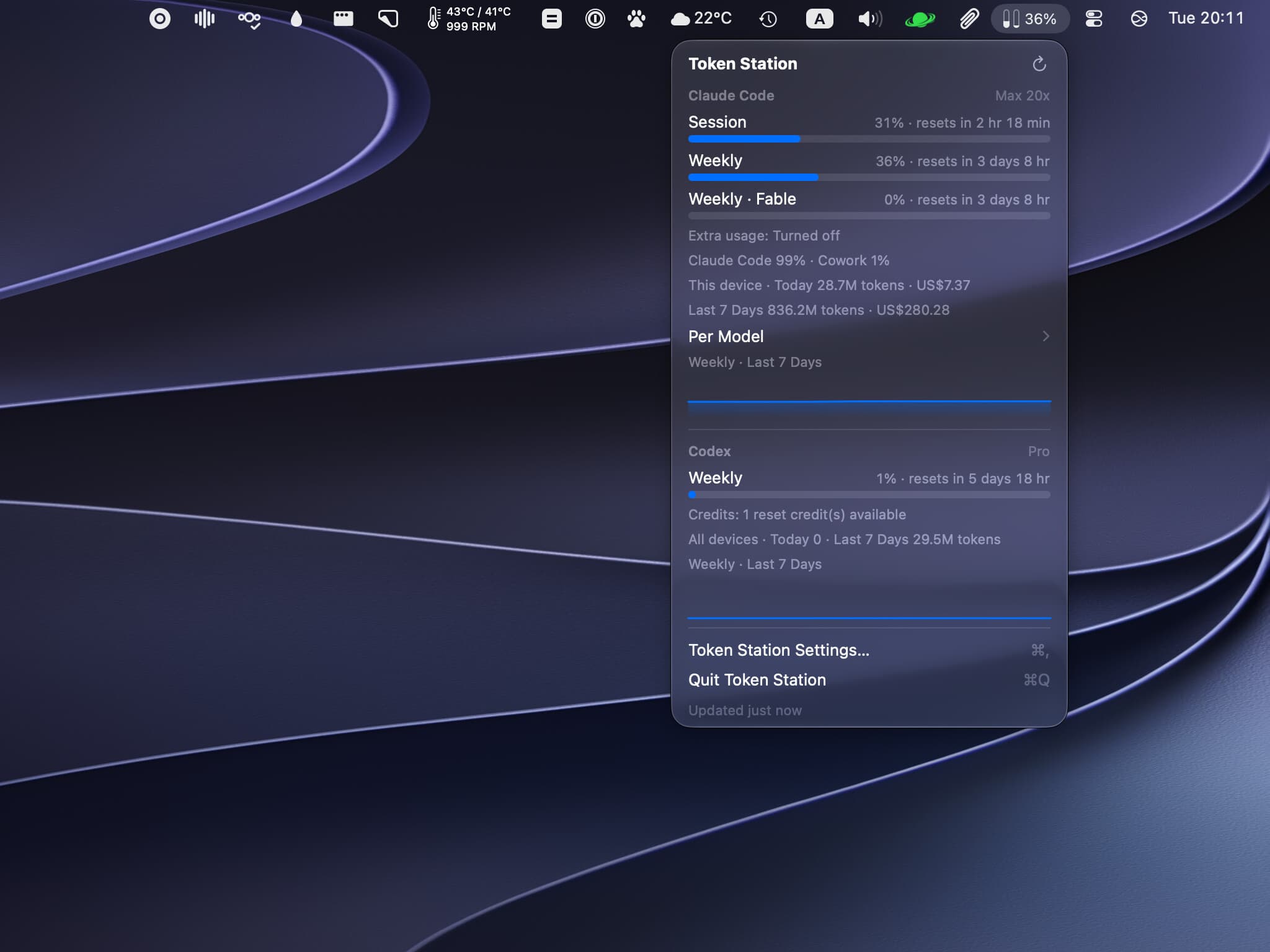The height and width of the screenshot is (952, 1270).
Task: Click the circular record icon in menu bar
Action: pyautogui.click(x=160, y=19)
